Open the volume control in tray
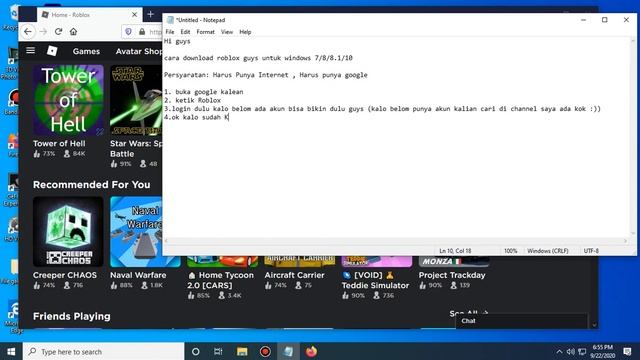This screenshot has width=640, height=360. (x=571, y=351)
